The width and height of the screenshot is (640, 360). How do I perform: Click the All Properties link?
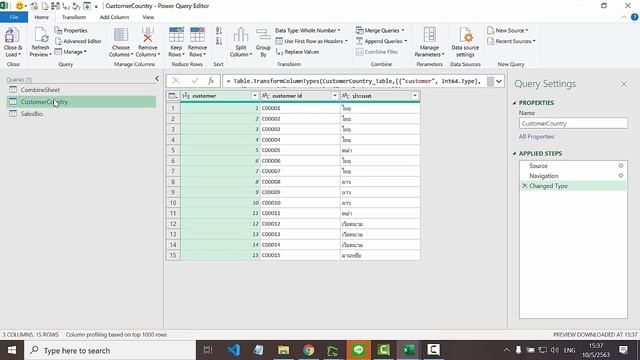coord(536,137)
